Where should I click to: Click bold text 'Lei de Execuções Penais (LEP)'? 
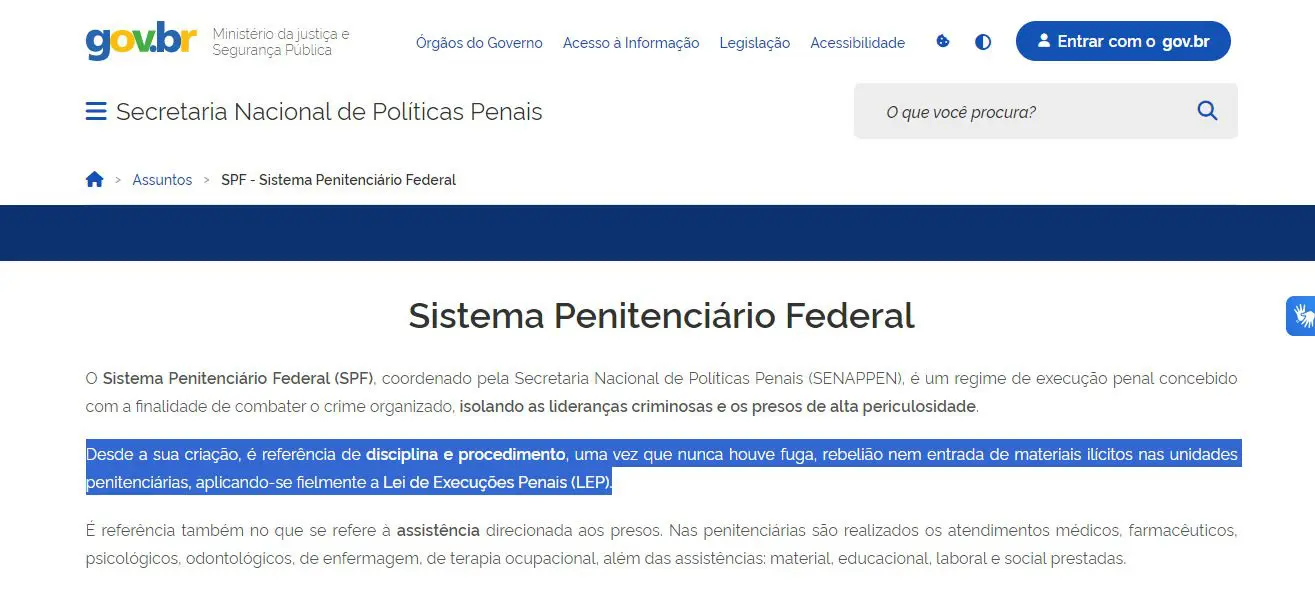click(x=496, y=483)
